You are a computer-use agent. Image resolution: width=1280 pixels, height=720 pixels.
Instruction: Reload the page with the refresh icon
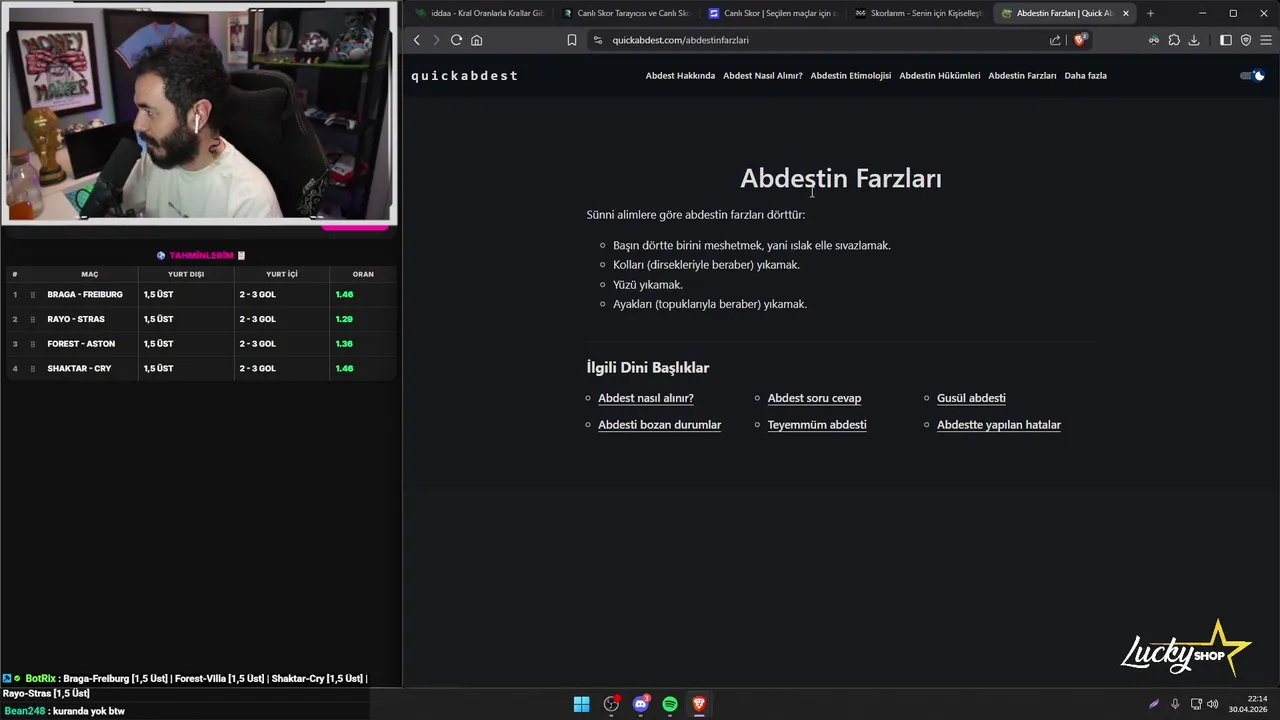456,40
